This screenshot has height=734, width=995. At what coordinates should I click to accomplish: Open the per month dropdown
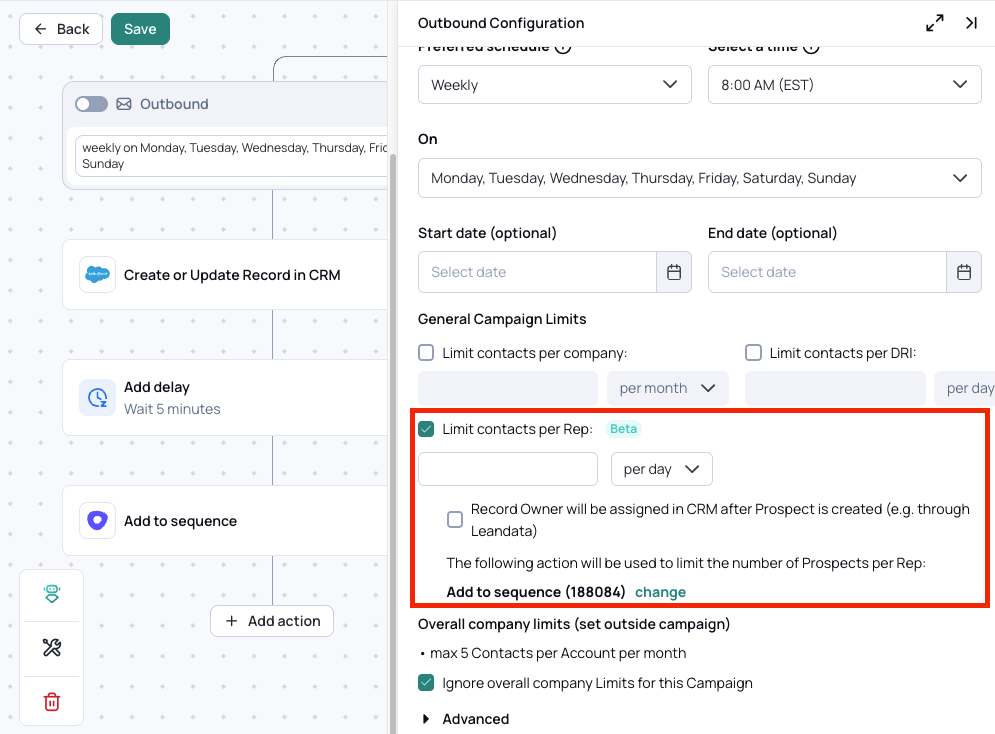668,388
